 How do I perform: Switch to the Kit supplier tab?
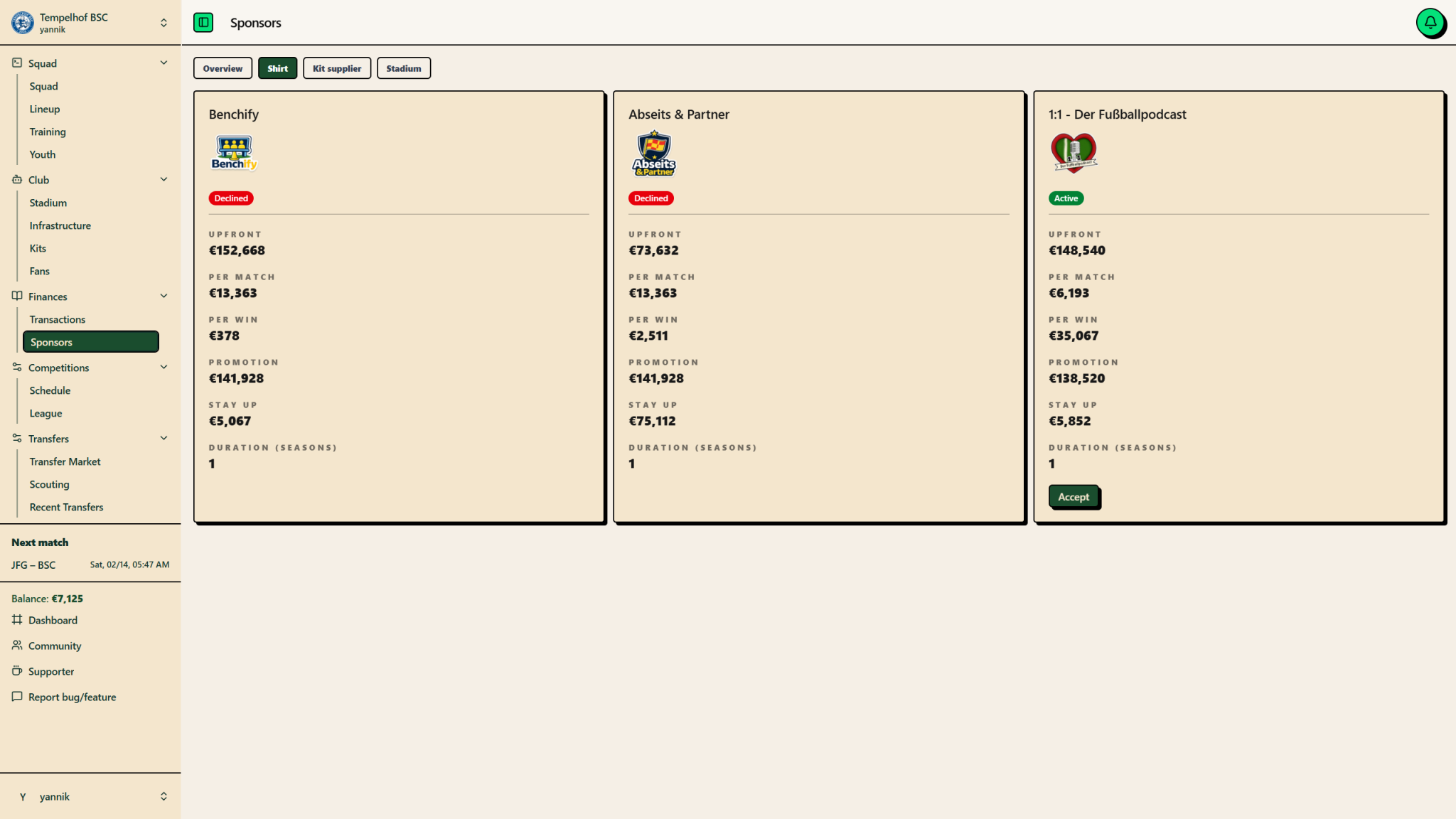click(337, 68)
